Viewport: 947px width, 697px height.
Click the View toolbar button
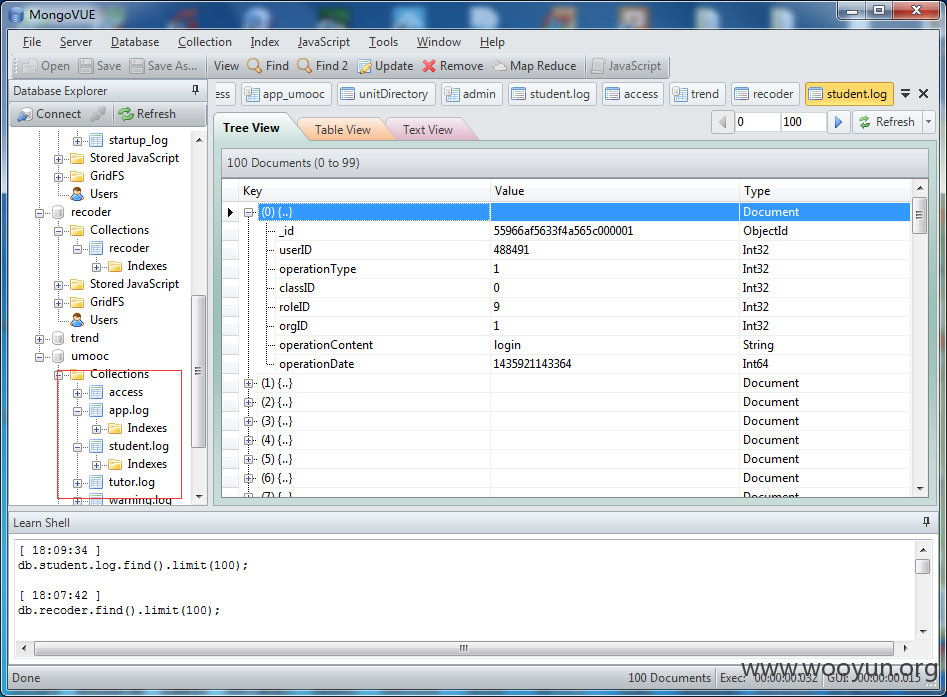click(226, 66)
